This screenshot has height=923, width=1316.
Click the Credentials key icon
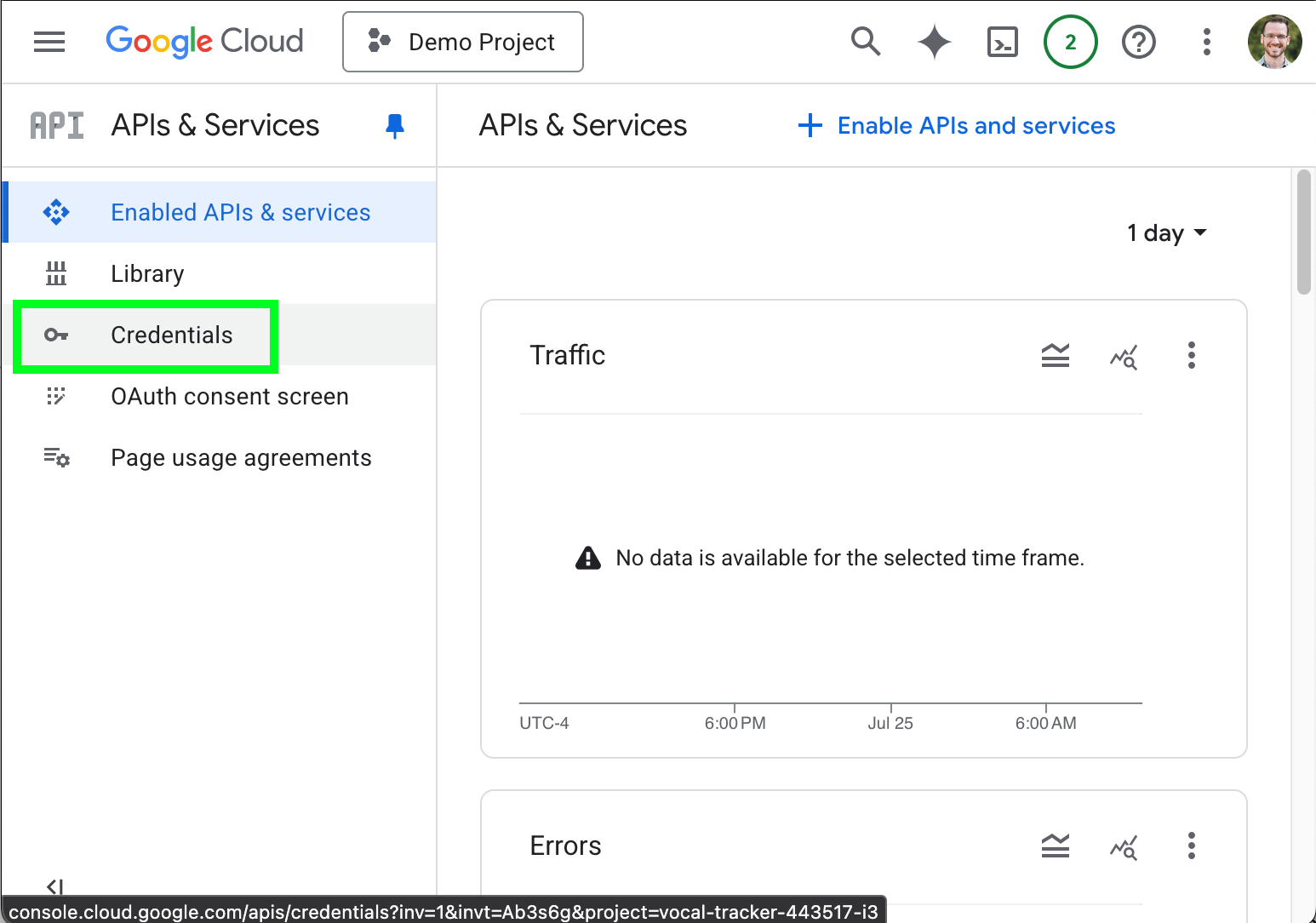(56, 335)
